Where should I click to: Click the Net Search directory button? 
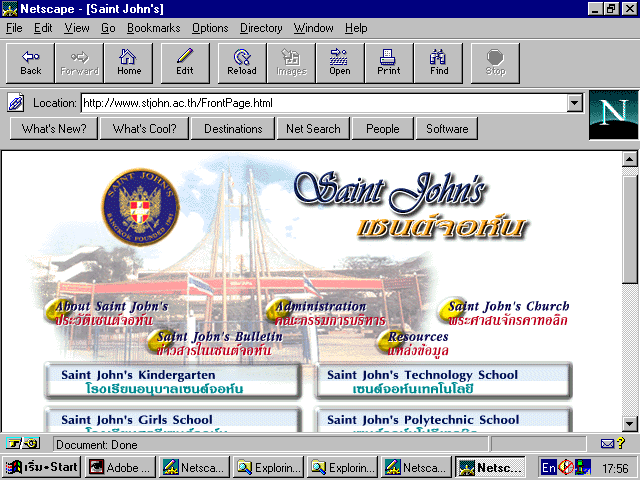click(x=313, y=128)
